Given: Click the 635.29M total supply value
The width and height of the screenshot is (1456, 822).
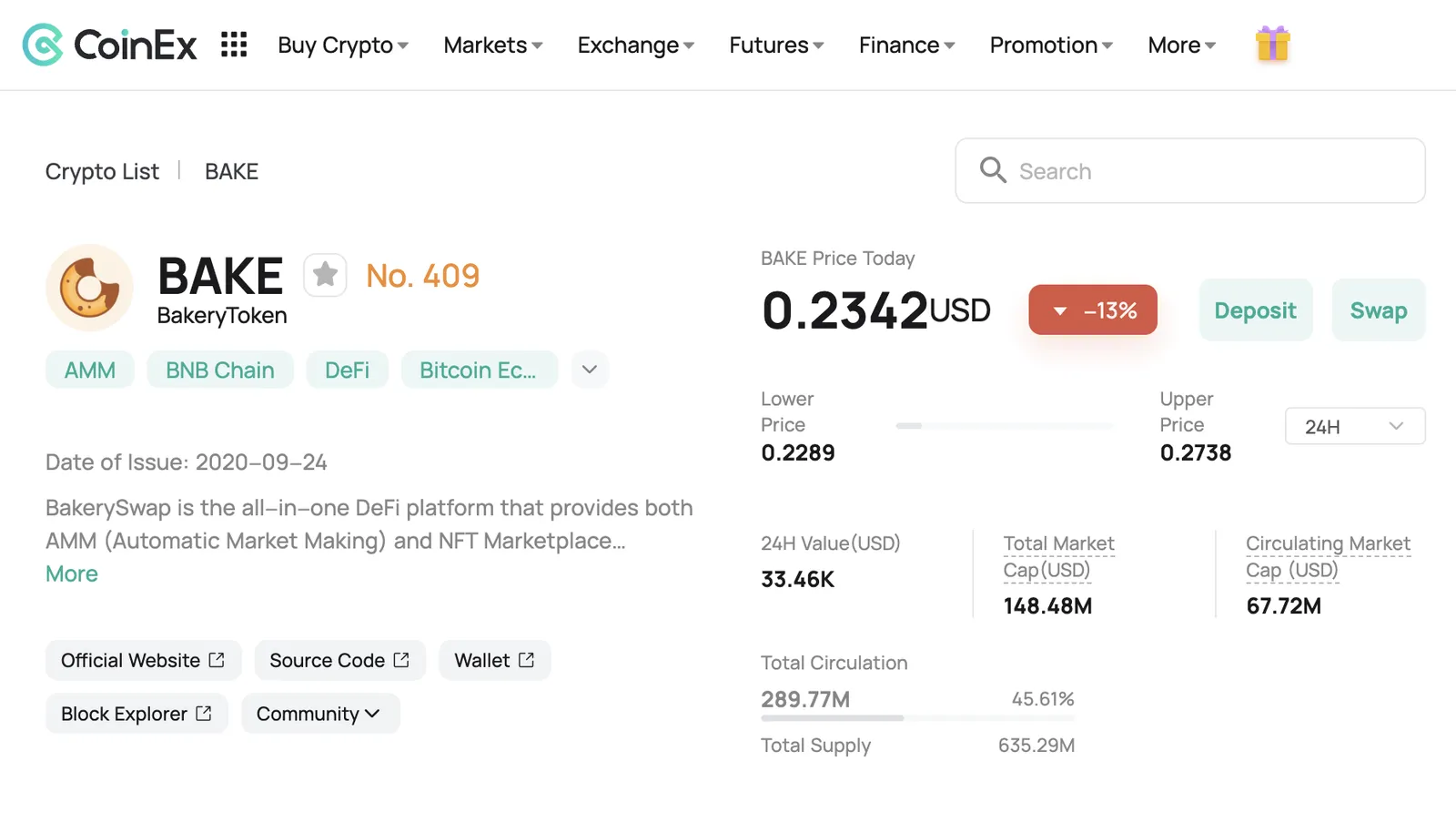Looking at the screenshot, I should pyautogui.click(x=1036, y=746).
